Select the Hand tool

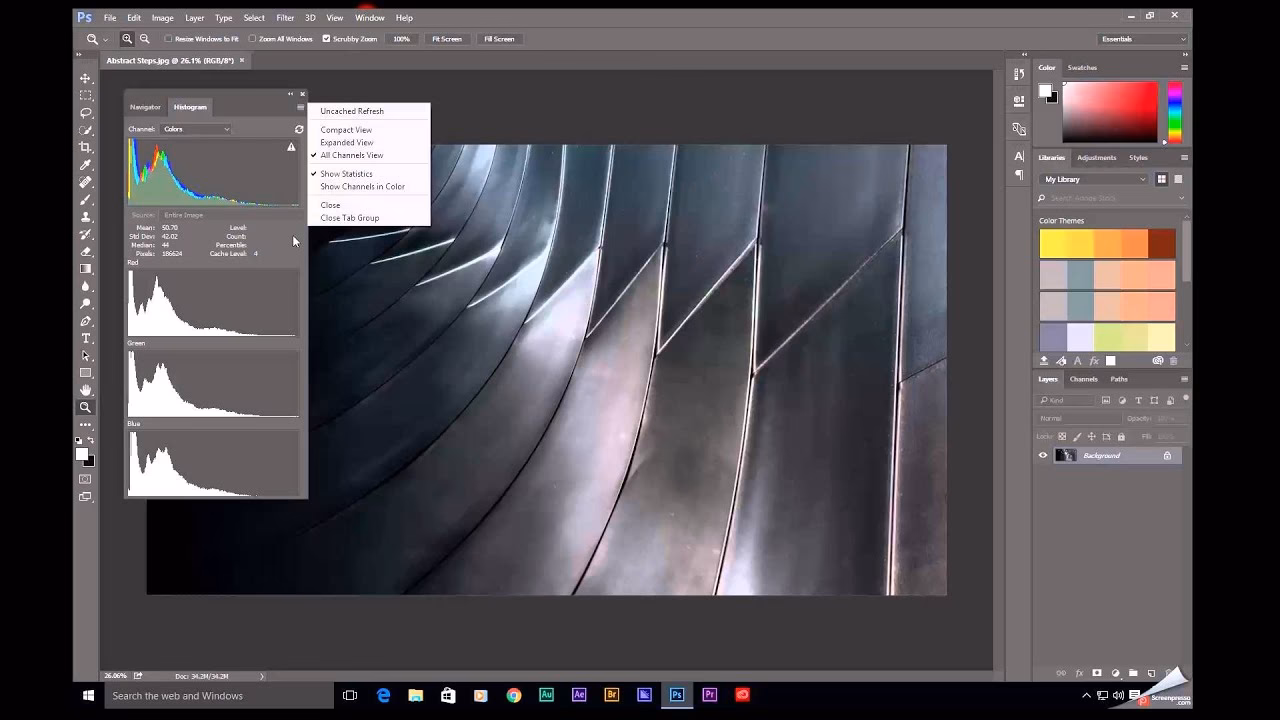click(x=86, y=390)
